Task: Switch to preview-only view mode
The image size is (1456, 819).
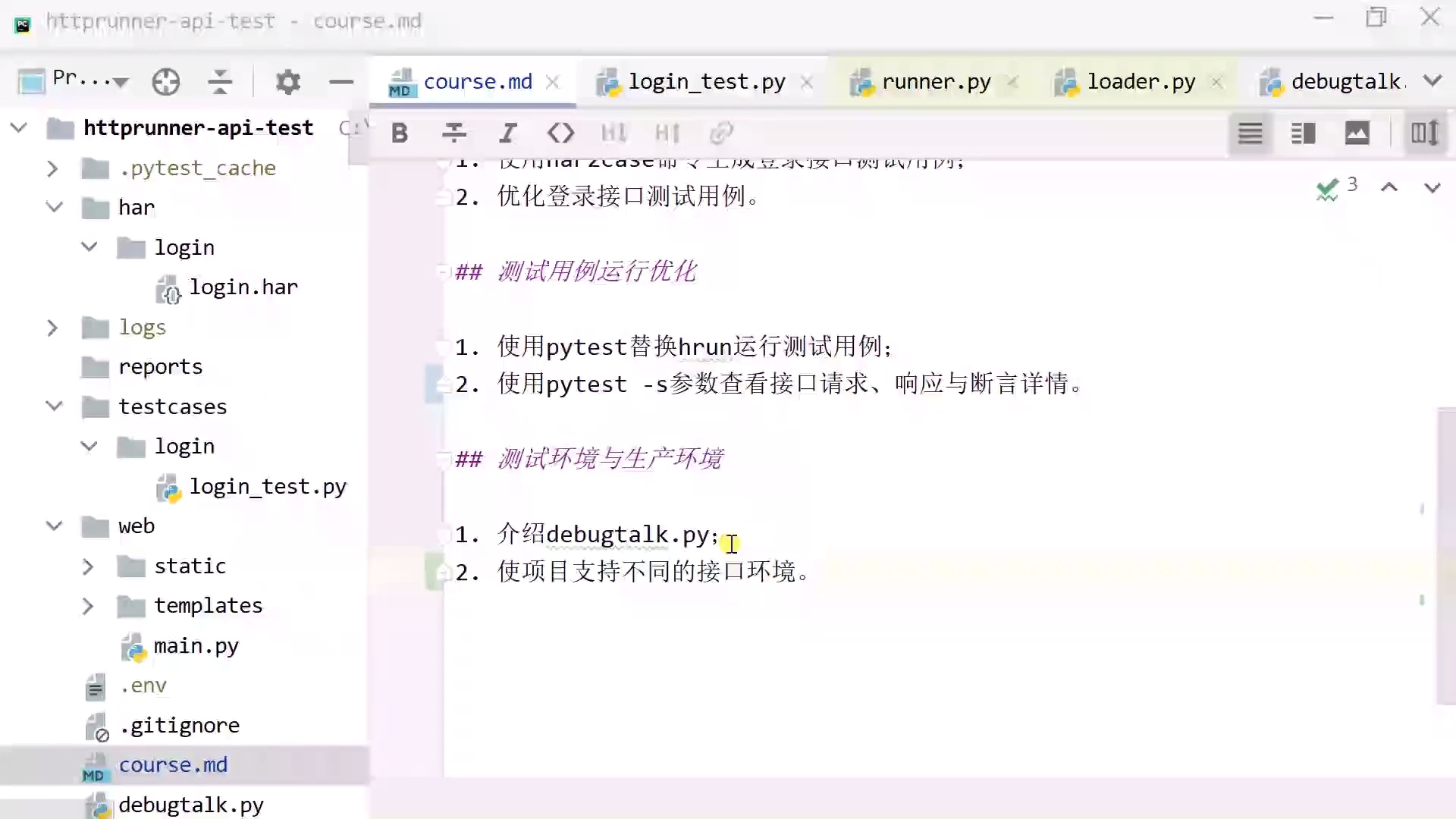Action: pyautogui.click(x=1357, y=133)
